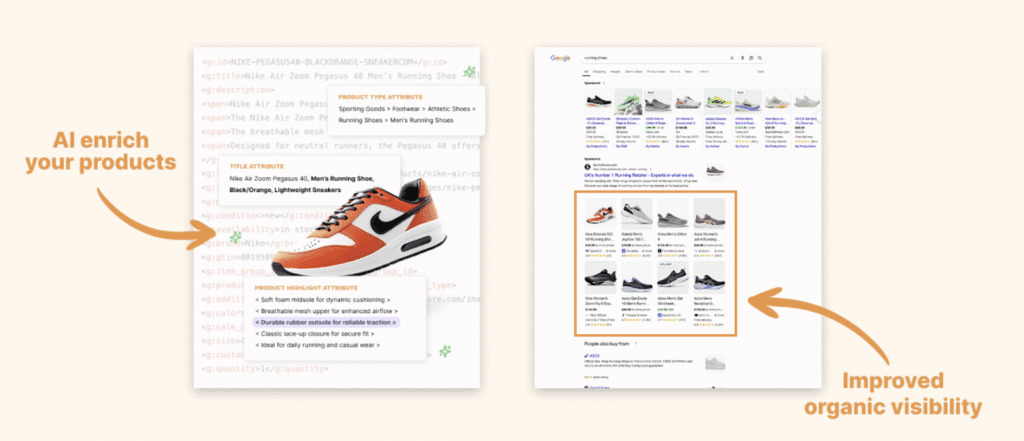Image resolution: width=1024 pixels, height=441 pixels.
Task: Click the New Balance 520 product title
Action: tap(600, 237)
